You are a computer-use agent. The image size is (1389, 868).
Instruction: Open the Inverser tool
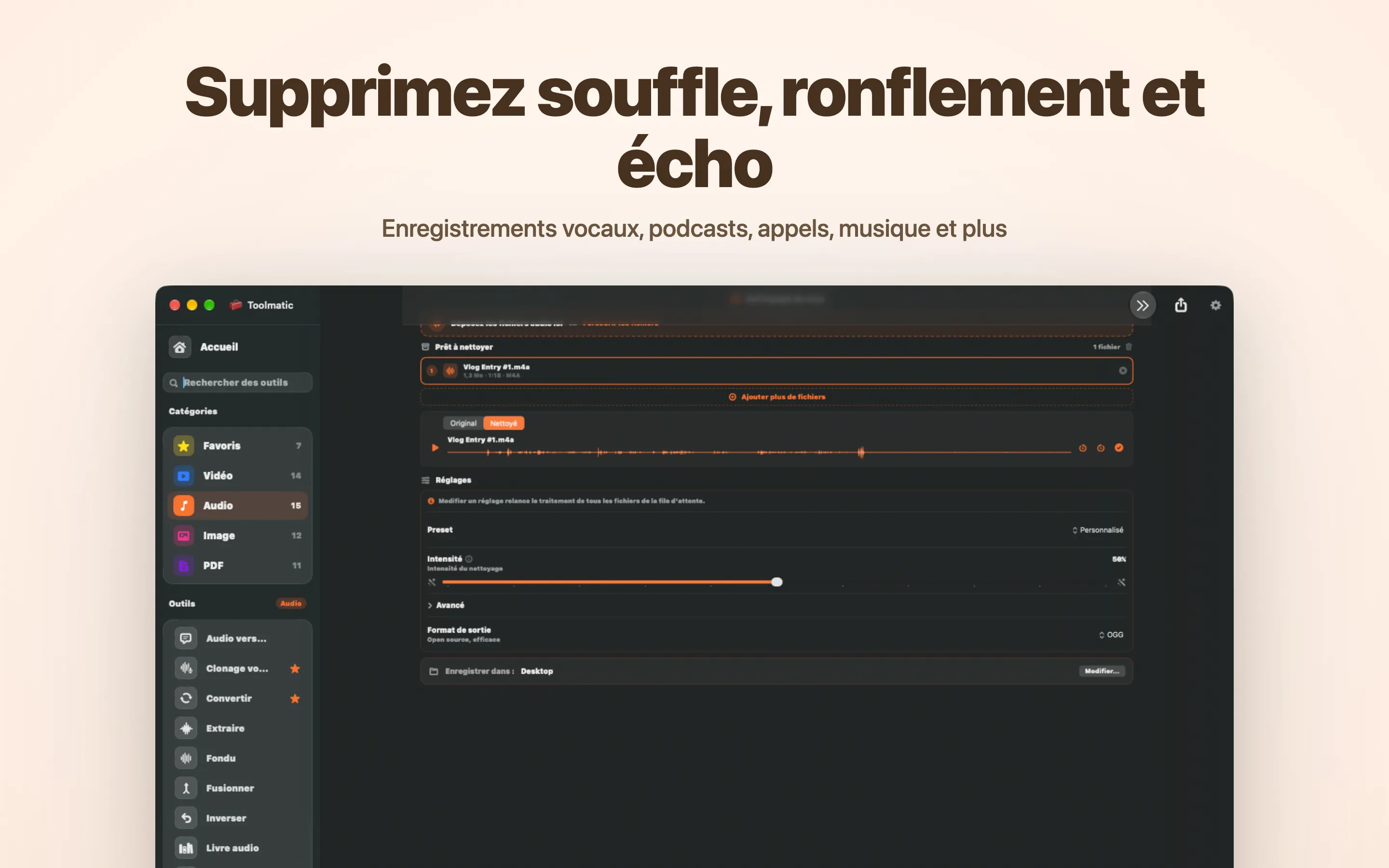click(238, 818)
